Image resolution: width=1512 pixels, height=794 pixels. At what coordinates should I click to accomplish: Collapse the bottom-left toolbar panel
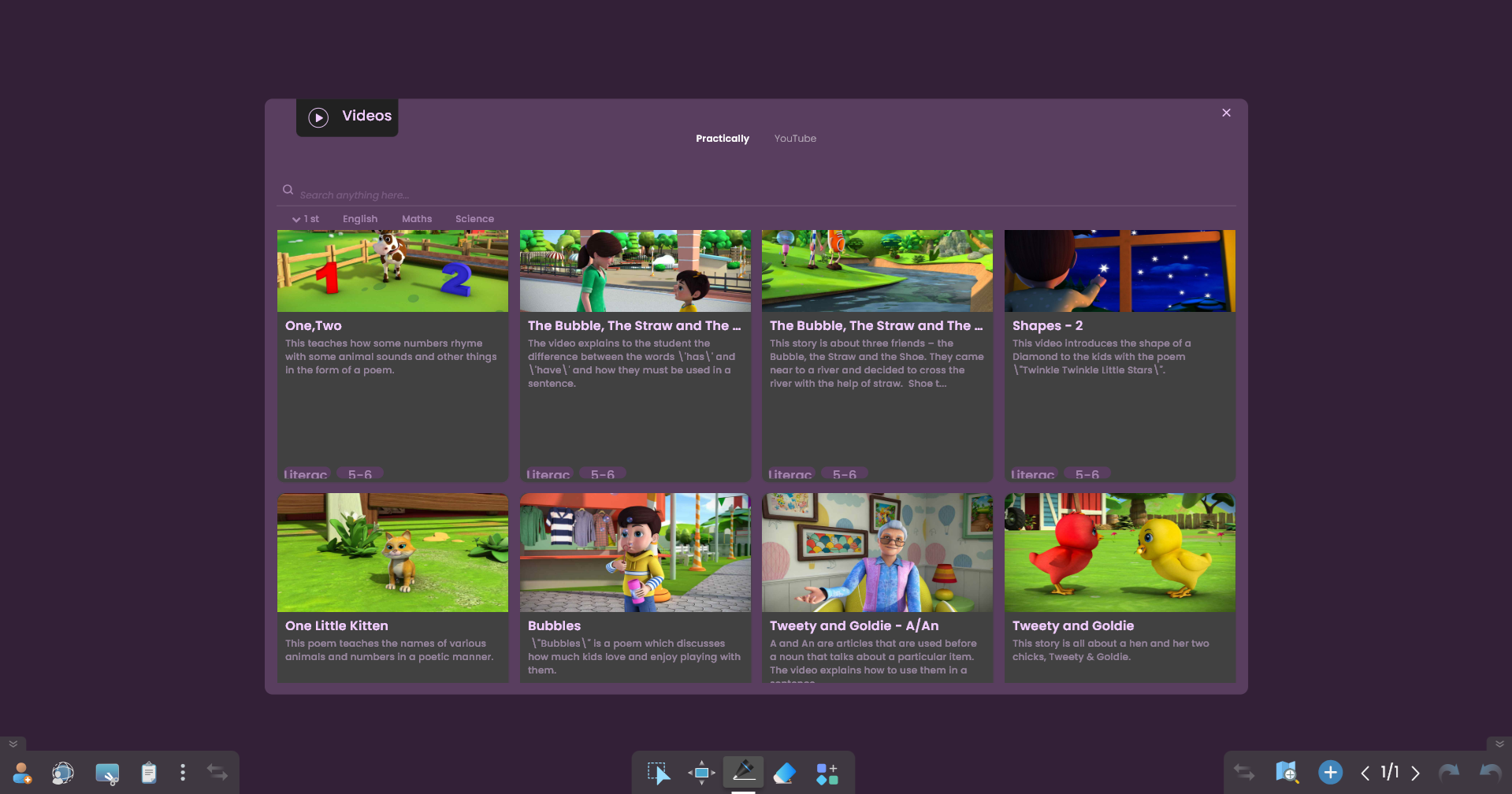pyautogui.click(x=13, y=744)
